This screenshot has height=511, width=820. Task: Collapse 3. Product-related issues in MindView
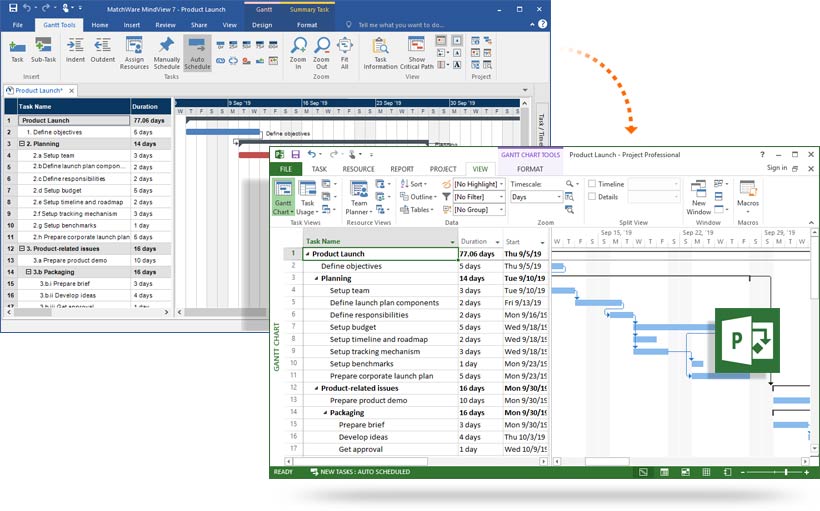pos(22,248)
